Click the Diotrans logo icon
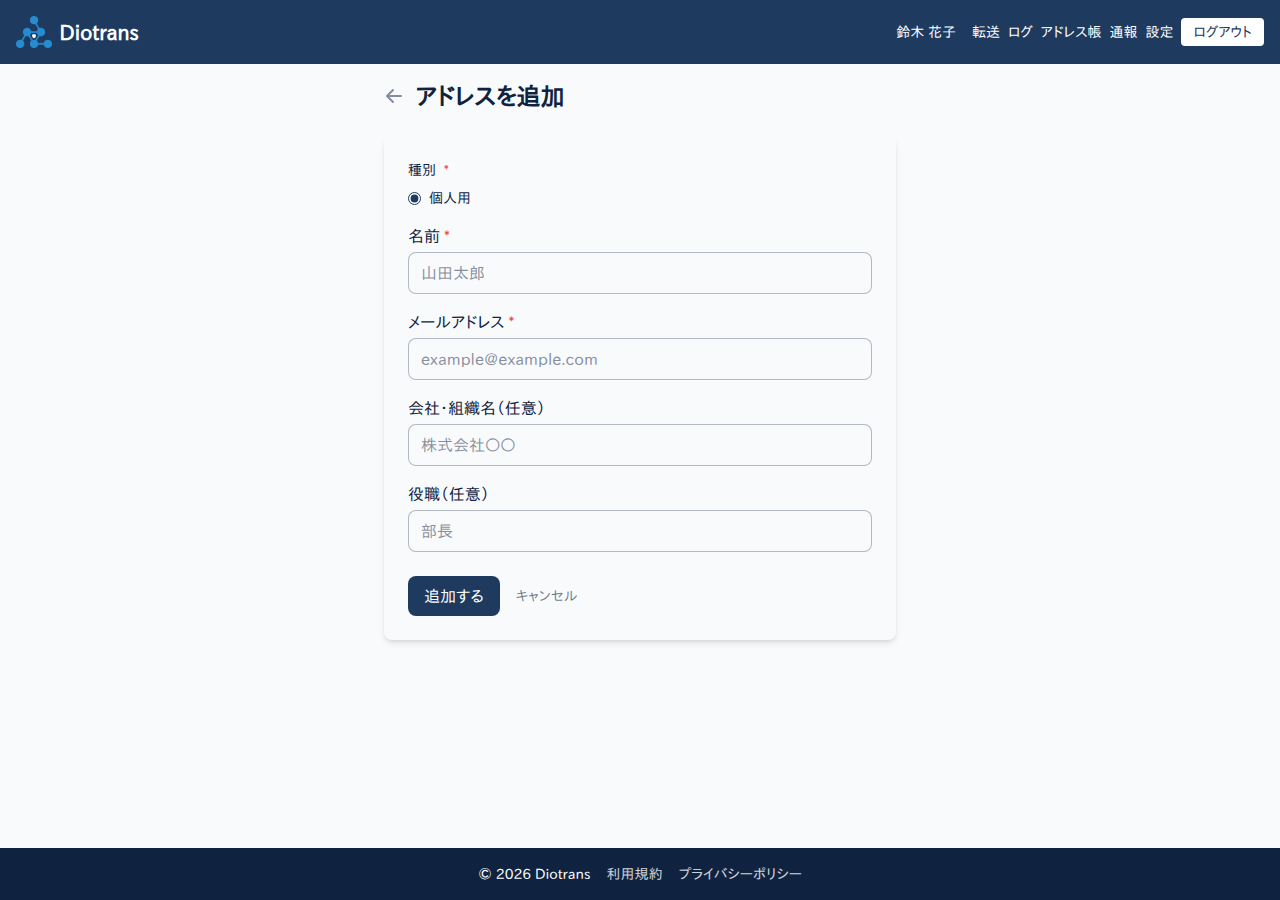The image size is (1280, 900). point(34,32)
